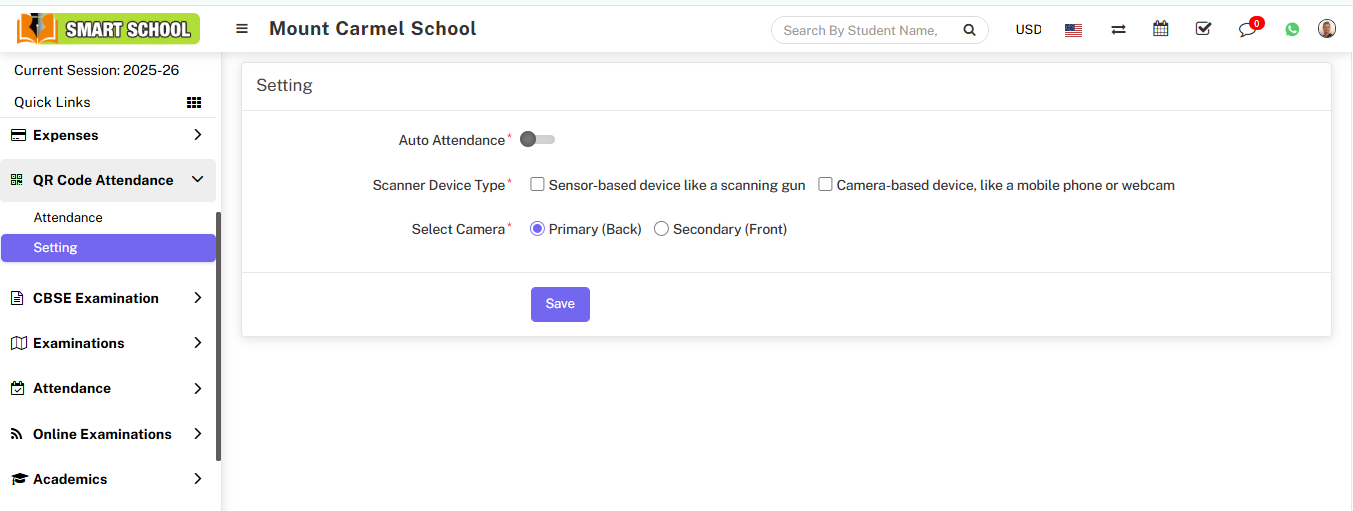The image size is (1353, 511).
Task: Open Quick Links grid icon
Action: [194, 102]
